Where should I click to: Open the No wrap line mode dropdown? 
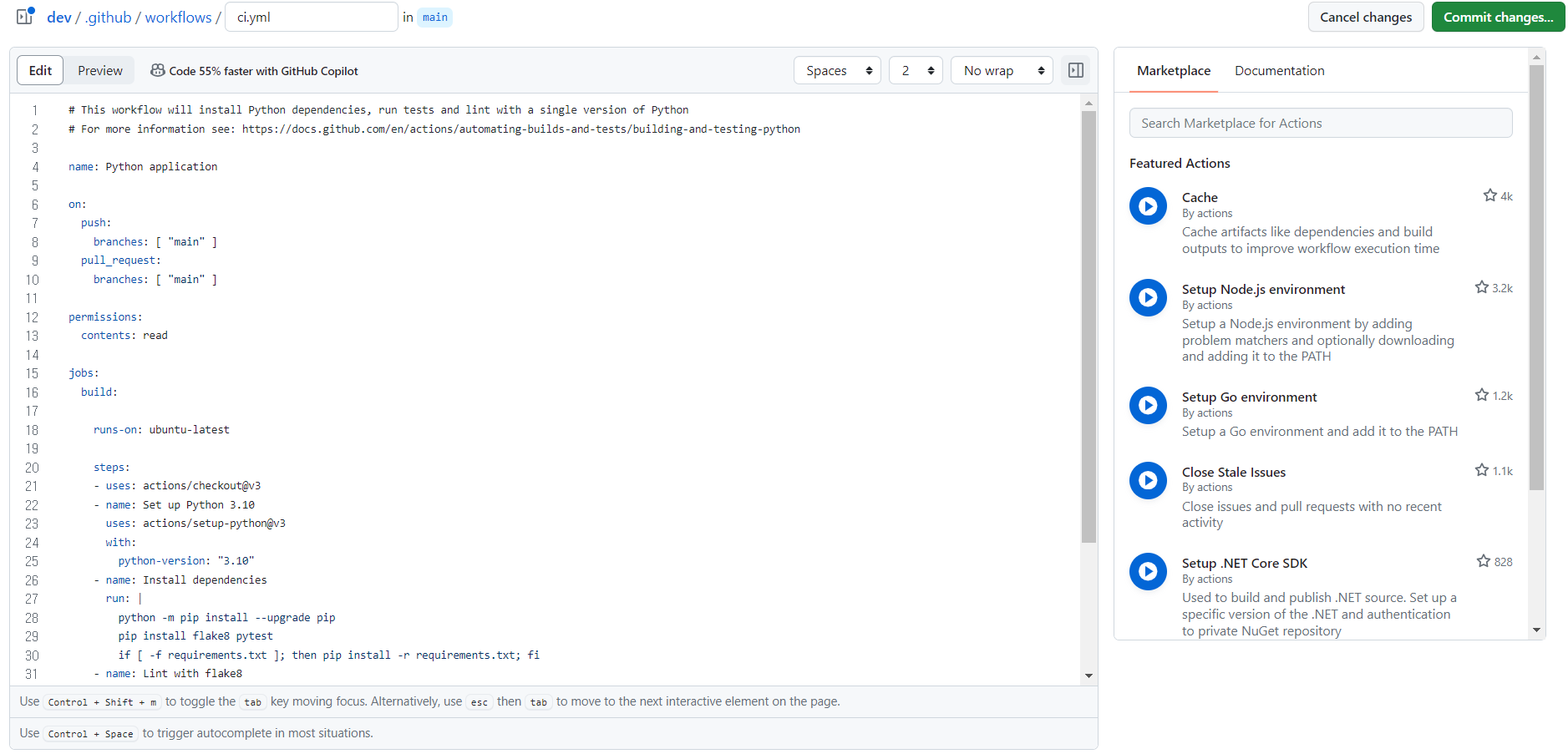[x=1002, y=71]
